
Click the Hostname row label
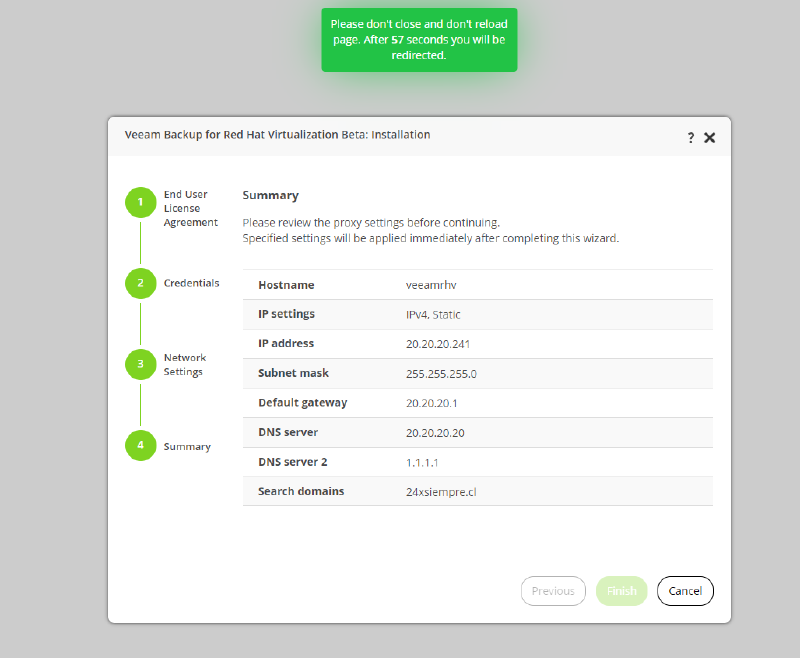tap(286, 285)
